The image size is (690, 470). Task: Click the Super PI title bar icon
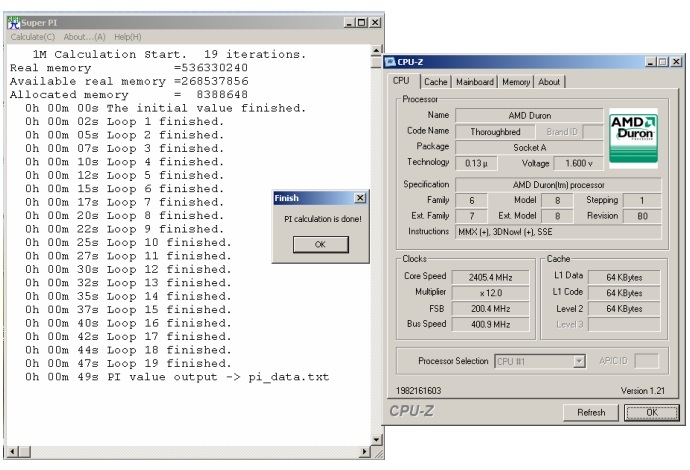(x=14, y=22)
